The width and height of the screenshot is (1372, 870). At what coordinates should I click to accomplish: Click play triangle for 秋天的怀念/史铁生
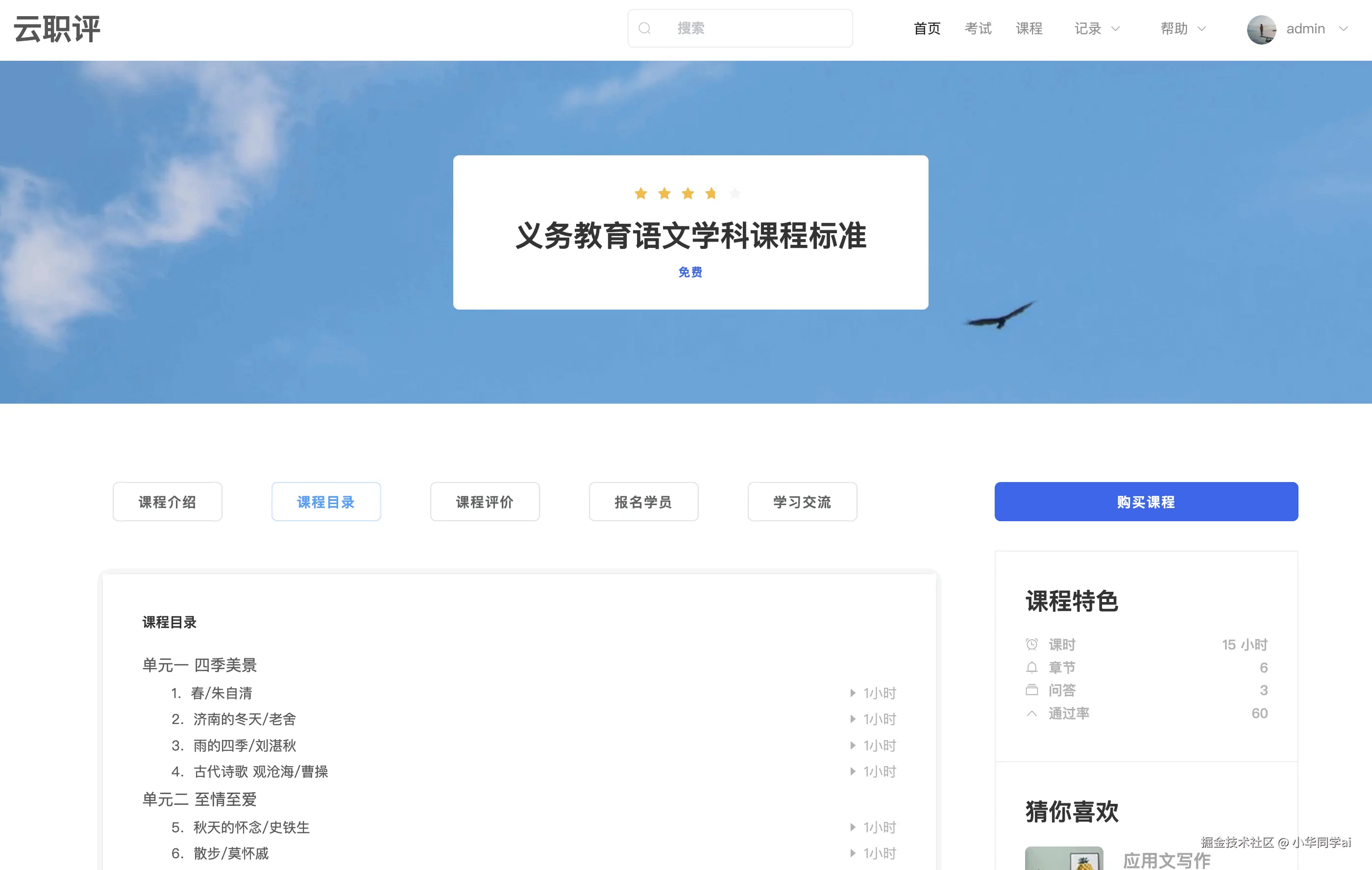pyautogui.click(x=853, y=827)
